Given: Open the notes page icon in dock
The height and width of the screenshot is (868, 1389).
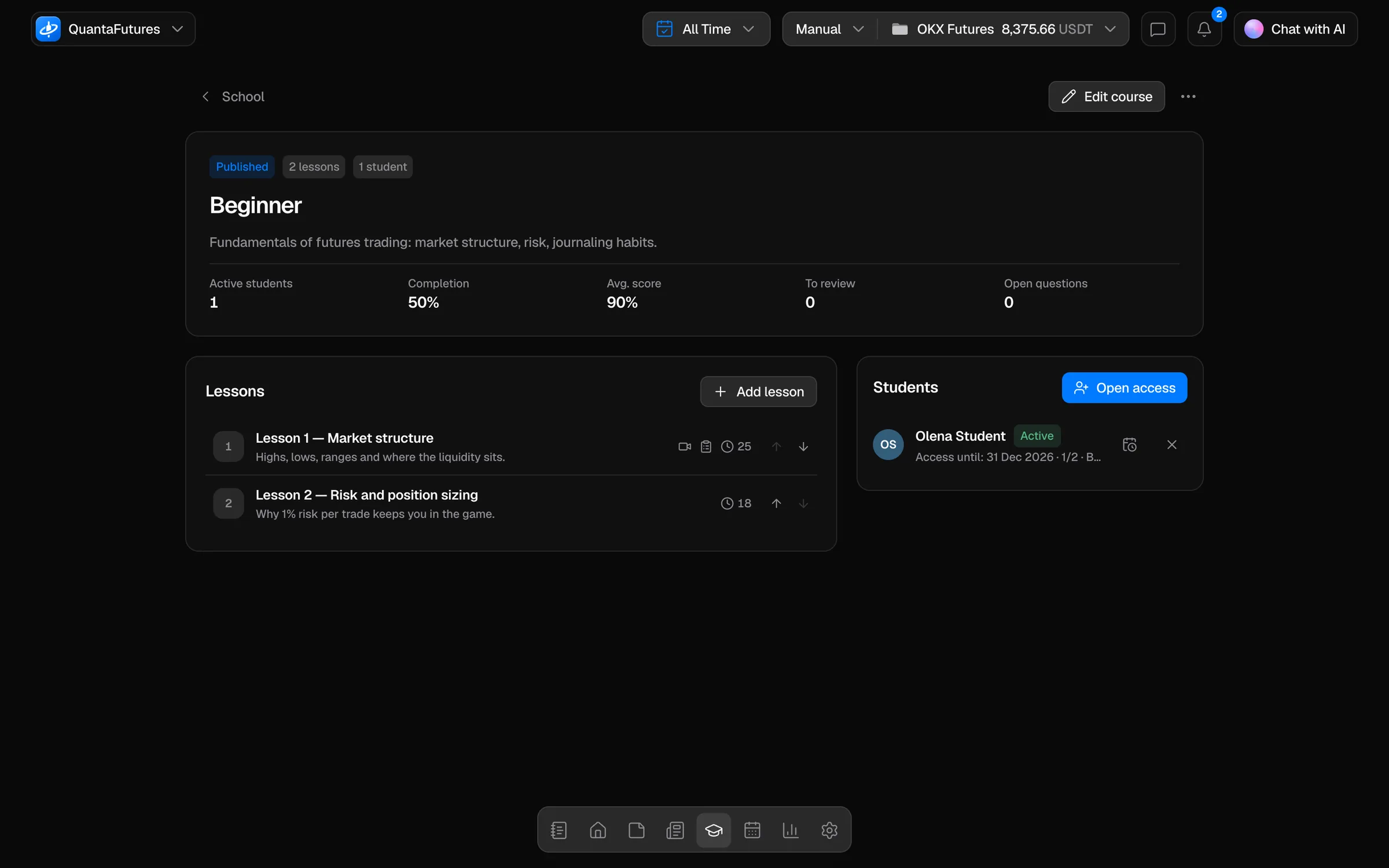Looking at the screenshot, I should click(637, 830).
